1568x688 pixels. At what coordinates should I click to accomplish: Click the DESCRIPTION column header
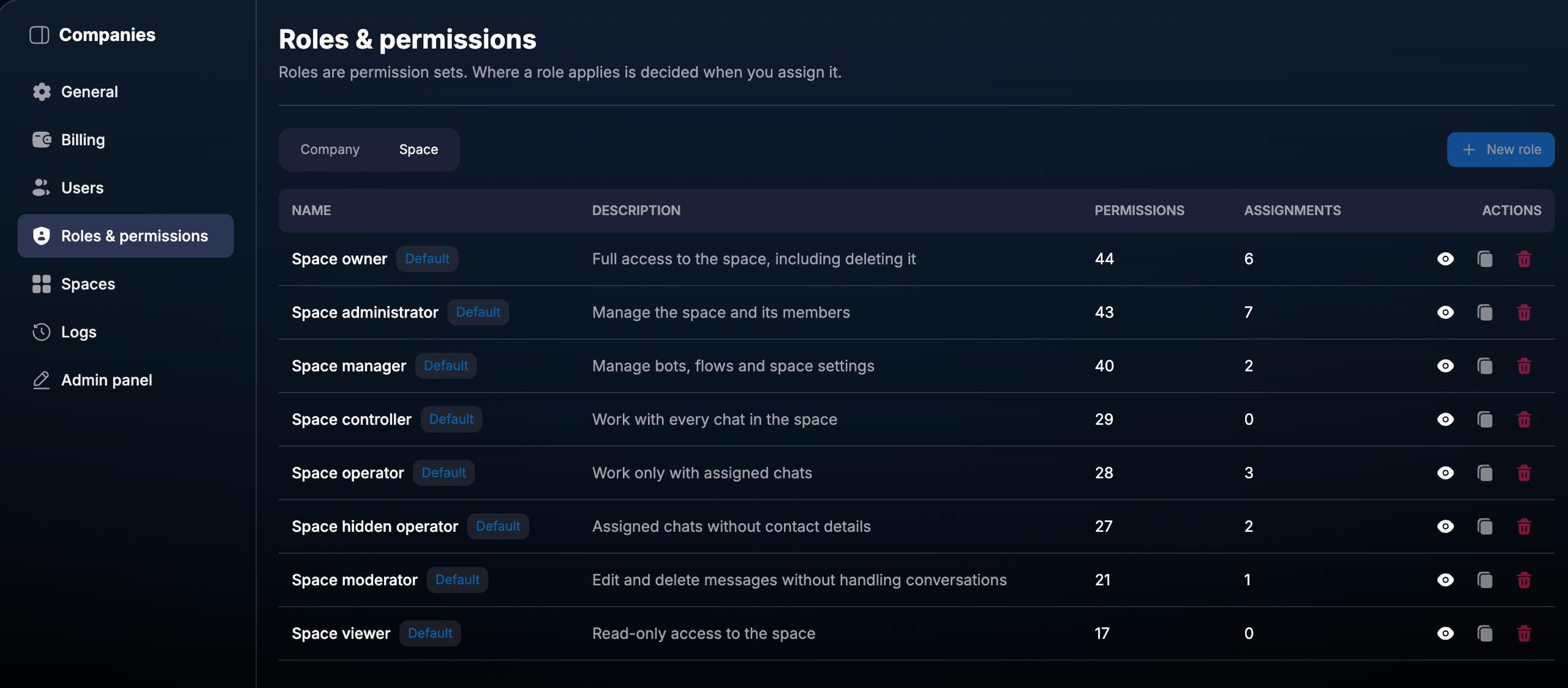pos(636,211)
